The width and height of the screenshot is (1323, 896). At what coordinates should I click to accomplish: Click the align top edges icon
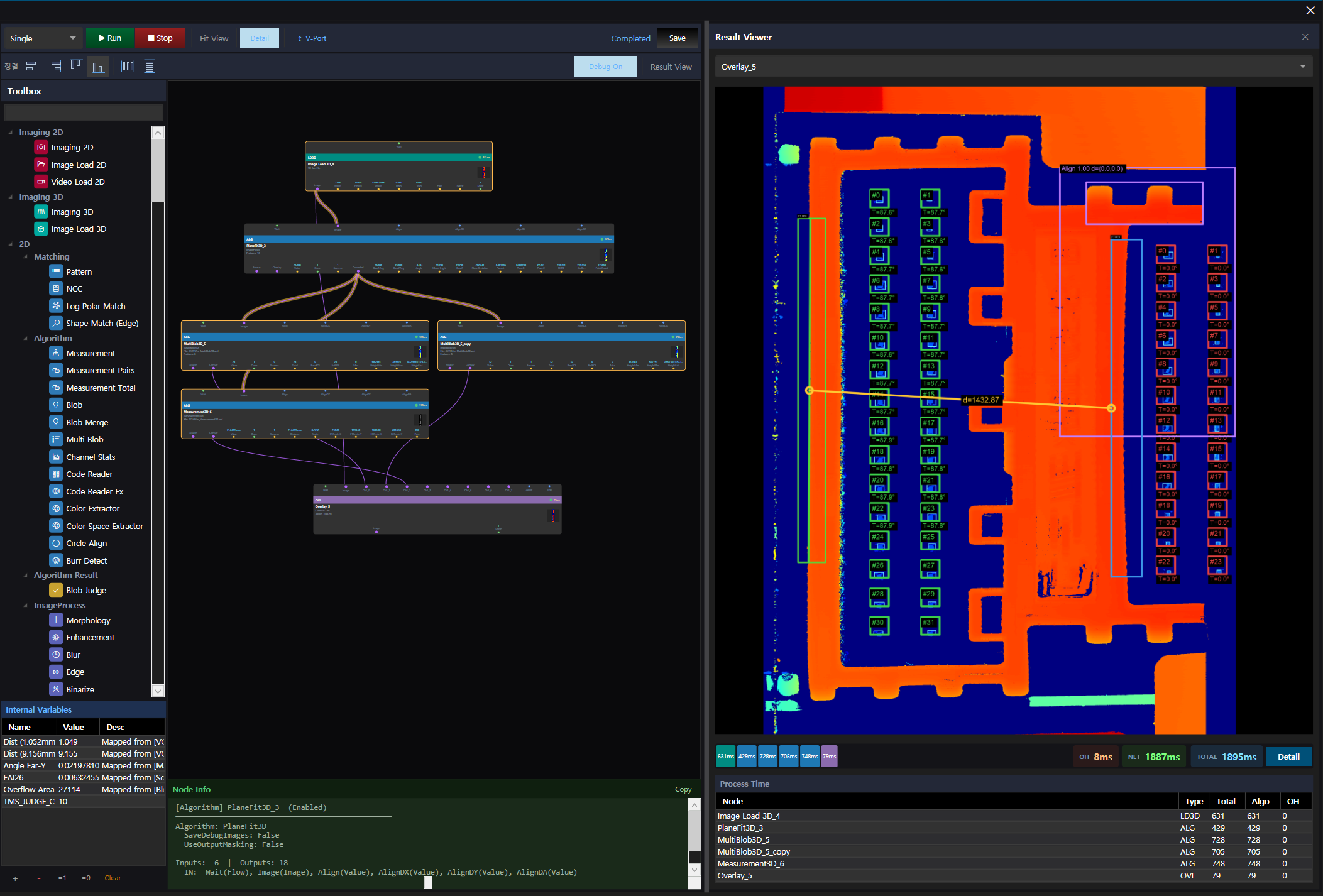click(x=76, y=66)
